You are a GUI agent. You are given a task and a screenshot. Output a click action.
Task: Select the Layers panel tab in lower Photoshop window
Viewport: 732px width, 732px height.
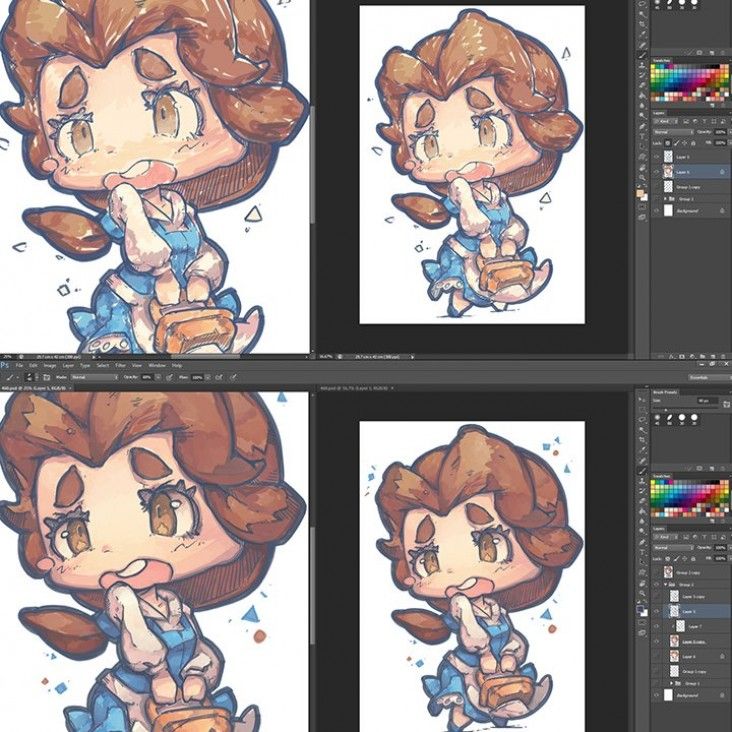tap(659, 529)
